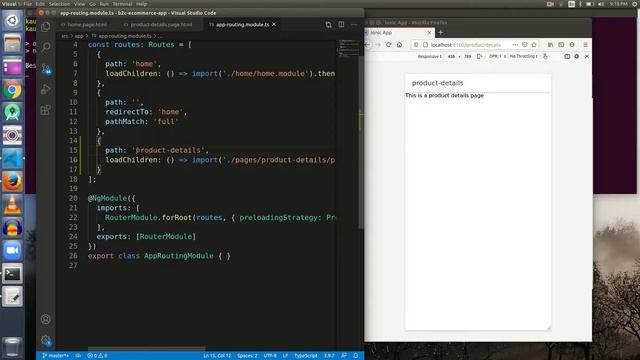Click Ln 15, Col 12 cursor position
The width and height of the screenshot is (640, 360).
(217, 356)
